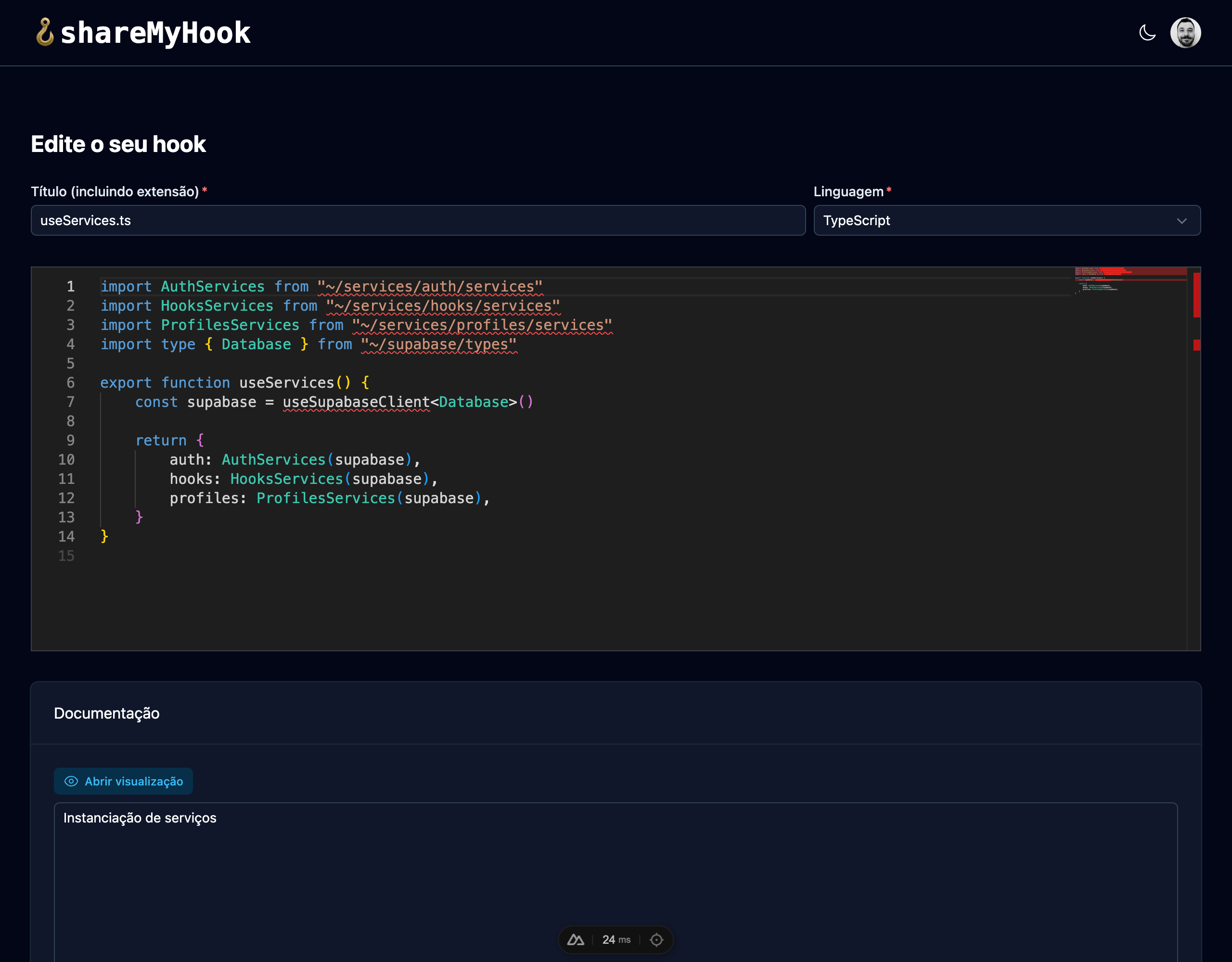Image resolution: width=1232 pixels, height=962 pixels.
Task: Click the shareMyHook hook logo icon
Action: [45, 32]
